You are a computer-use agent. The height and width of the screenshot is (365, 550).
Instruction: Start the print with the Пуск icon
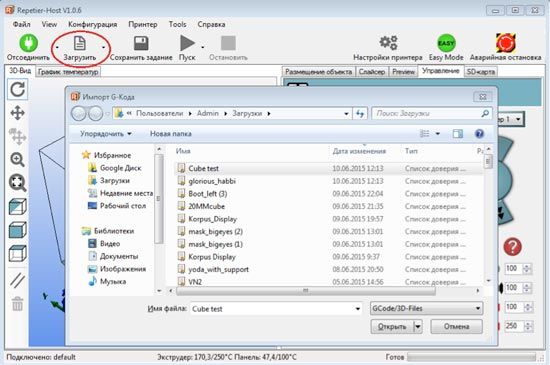[187, 43]
